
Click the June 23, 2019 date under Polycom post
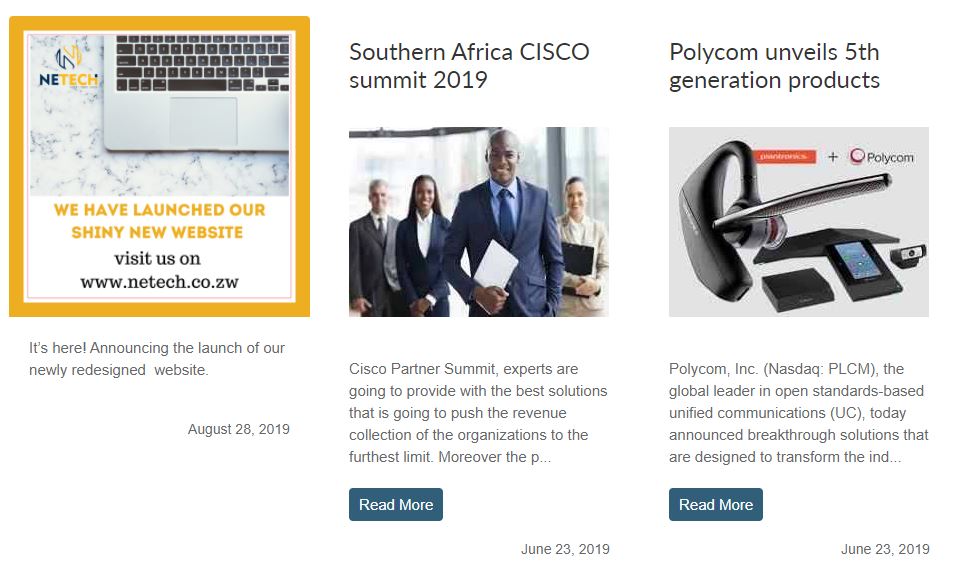coord(884,549)
